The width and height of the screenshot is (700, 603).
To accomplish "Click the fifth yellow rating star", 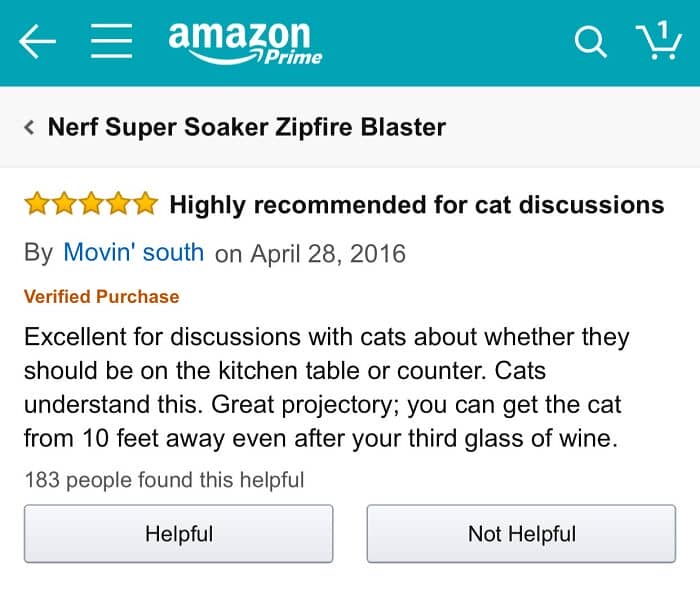I will pos(145,205).
